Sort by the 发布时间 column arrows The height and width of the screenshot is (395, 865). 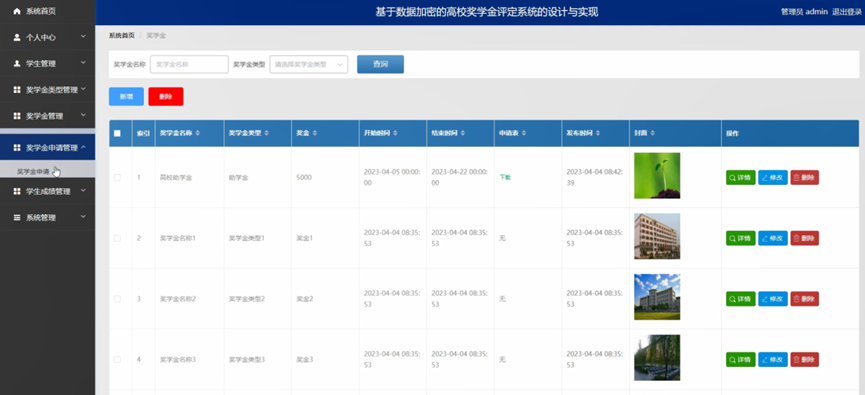click(x=598, y=134)
